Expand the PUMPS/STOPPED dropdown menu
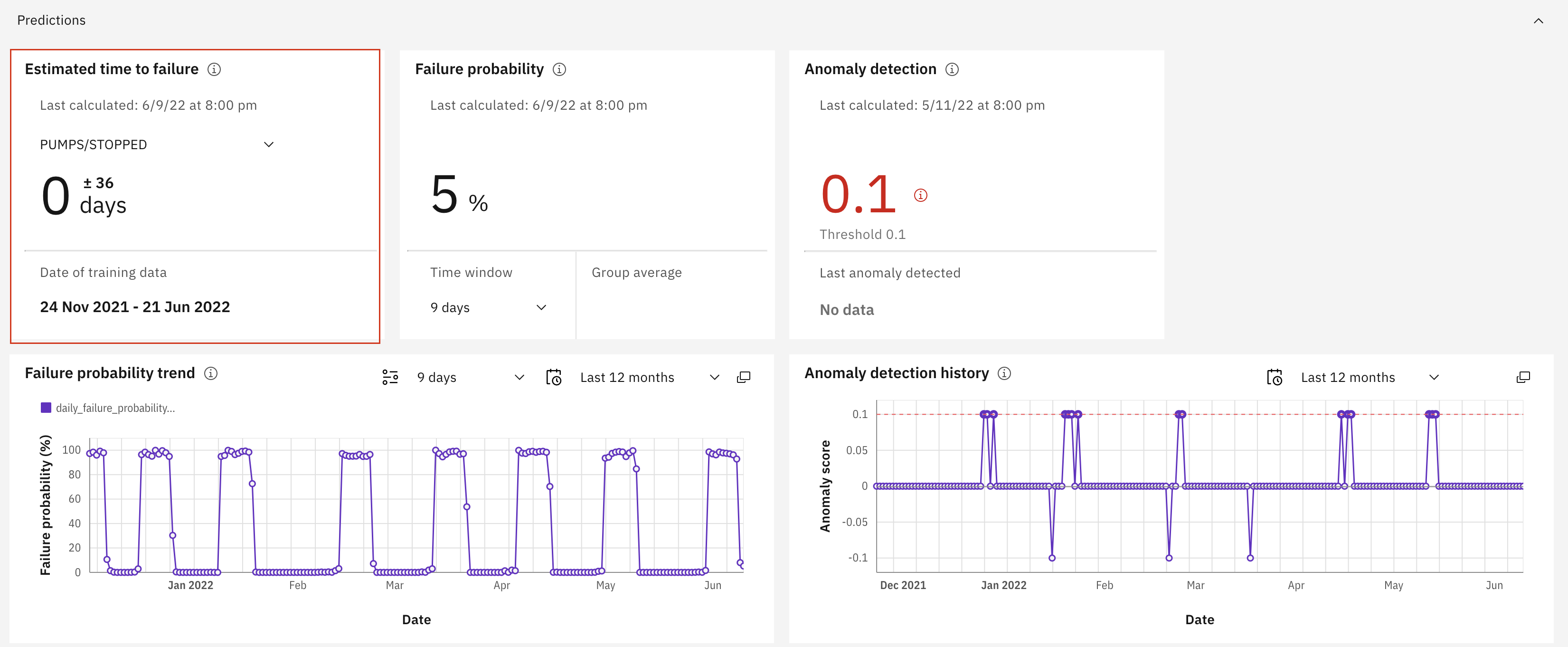This screenshot has height=647, width=1568. (x=270, y=143)
